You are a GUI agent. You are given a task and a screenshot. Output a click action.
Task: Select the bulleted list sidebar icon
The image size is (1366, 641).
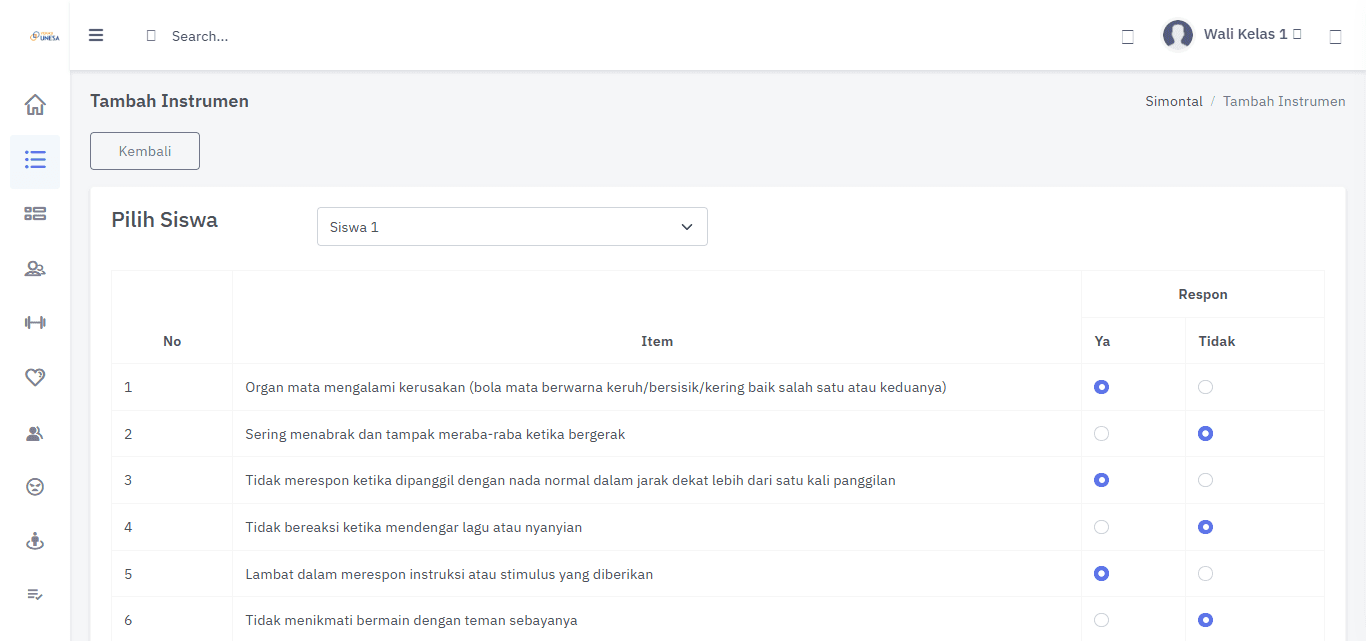35,160
